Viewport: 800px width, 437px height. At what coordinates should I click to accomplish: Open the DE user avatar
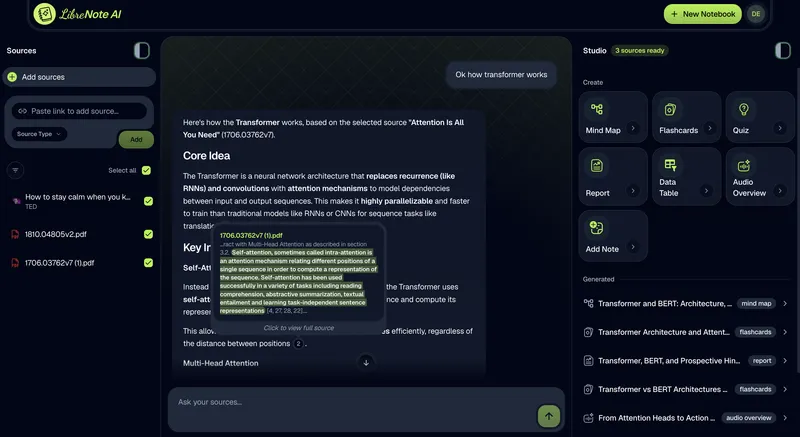pos(756,14)
